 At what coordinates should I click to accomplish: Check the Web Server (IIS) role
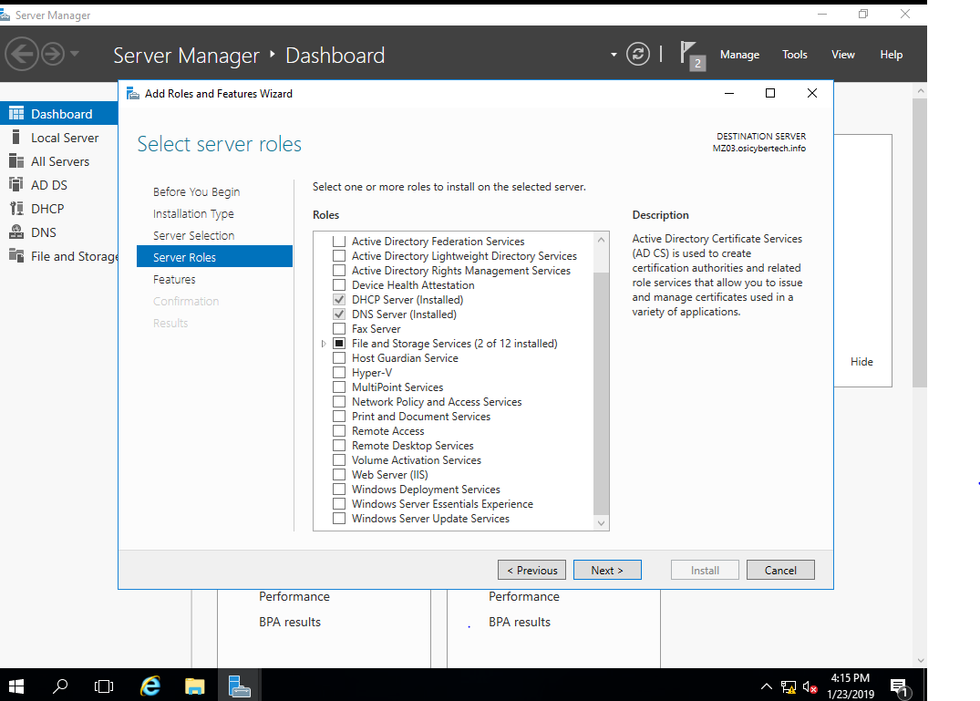[x=339, y=474]
